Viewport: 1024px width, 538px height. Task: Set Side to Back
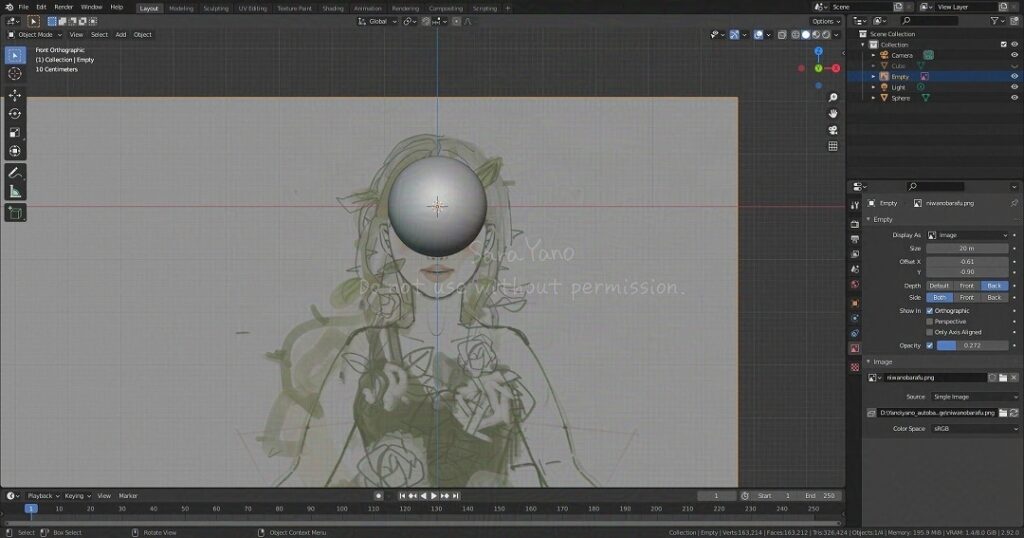(994, 298)
